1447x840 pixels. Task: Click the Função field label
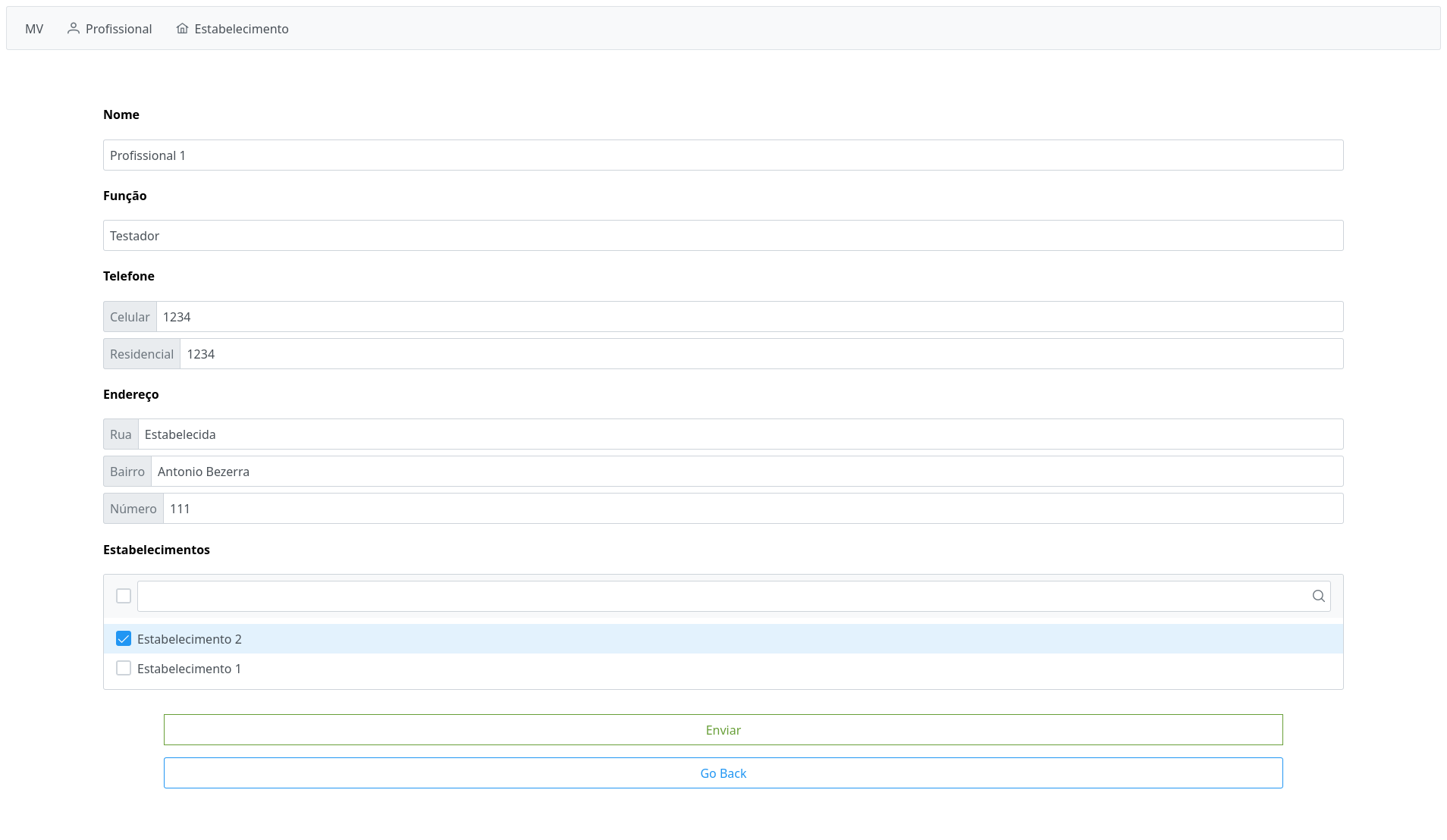point(125,196)
